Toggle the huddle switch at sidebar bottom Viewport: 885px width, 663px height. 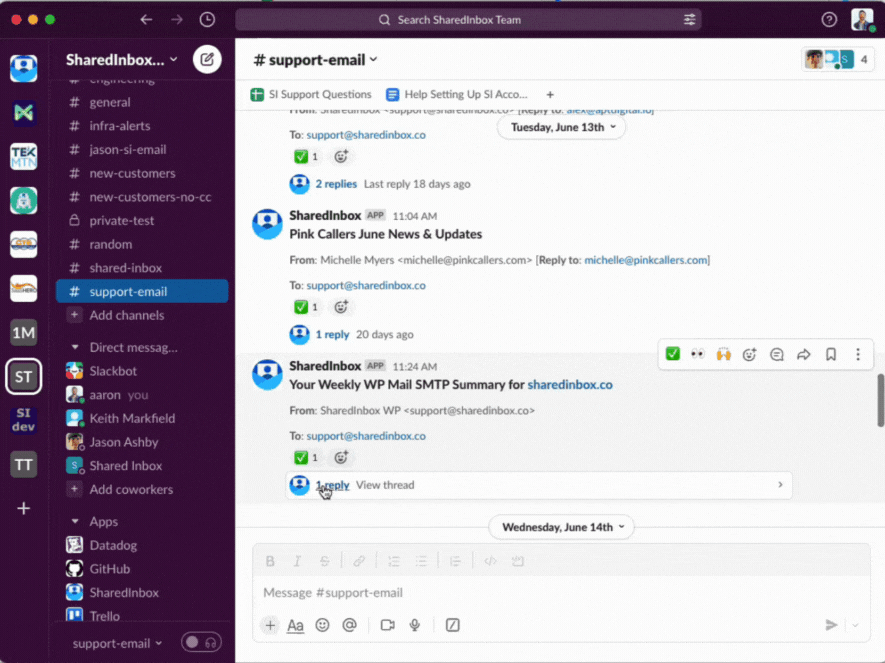click(x=201, y=642)
